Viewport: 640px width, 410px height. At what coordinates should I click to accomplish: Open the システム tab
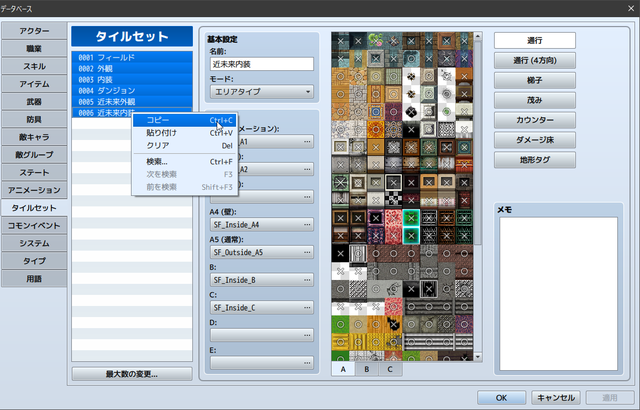[34, 243]
